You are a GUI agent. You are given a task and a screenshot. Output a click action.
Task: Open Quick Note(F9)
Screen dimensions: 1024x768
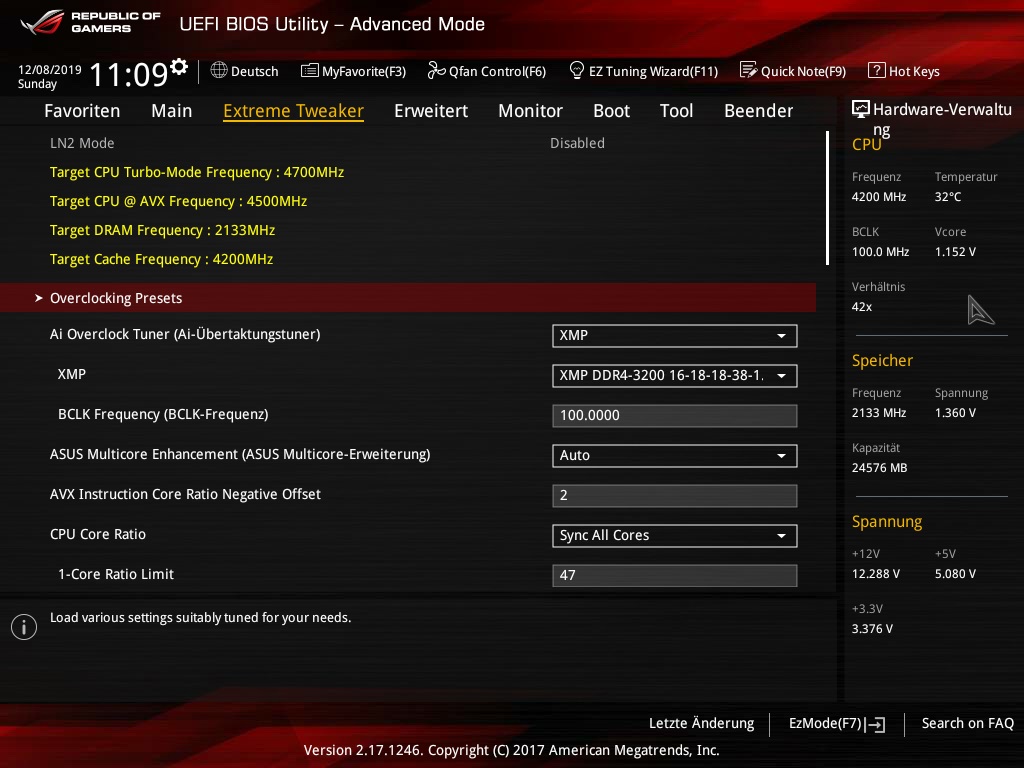(793, 71)
